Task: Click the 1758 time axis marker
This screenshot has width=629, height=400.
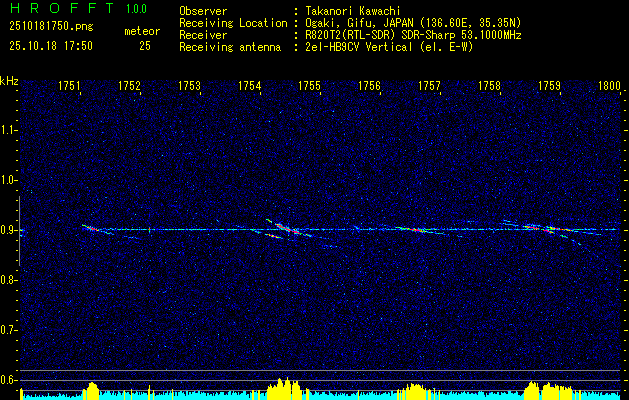Action: tap(490, 86)
